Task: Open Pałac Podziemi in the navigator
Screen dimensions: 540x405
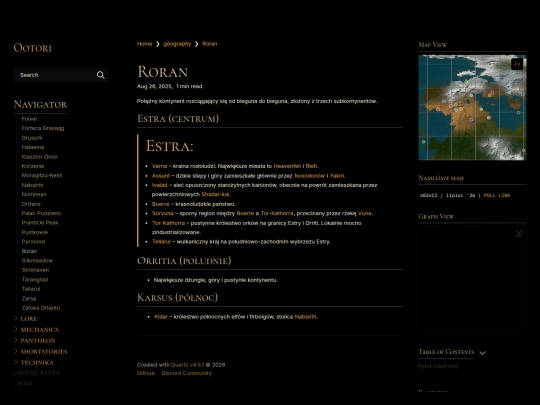Action: coord(41,213)
